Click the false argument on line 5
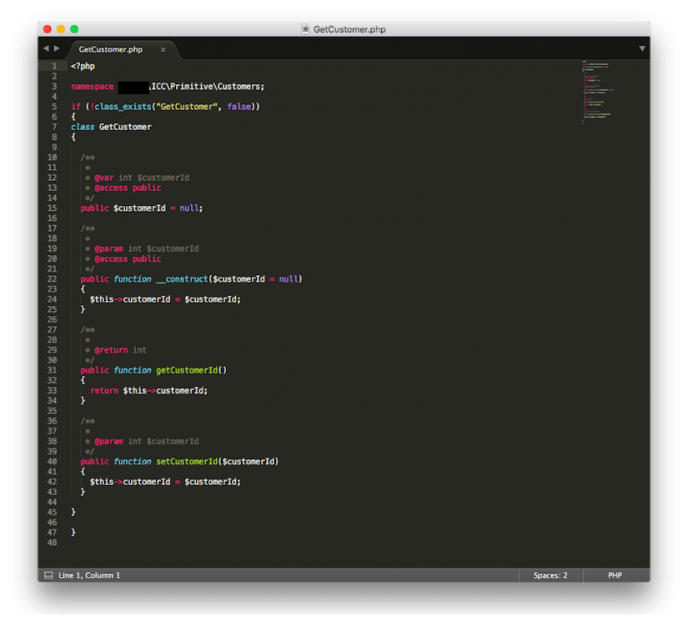The image size is (688, 636). pos(239,107)
